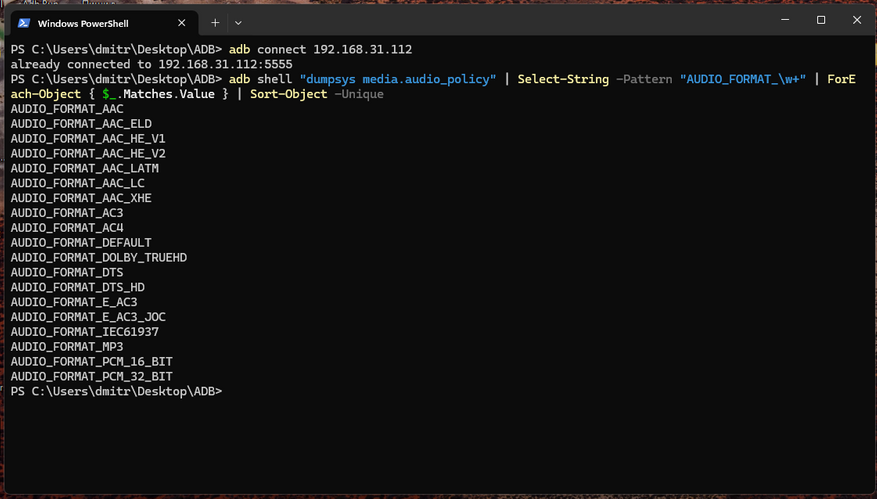Close the Windows PowerShell tab
Viewport: 877px width, 499px height.
(x=180, y=22)
